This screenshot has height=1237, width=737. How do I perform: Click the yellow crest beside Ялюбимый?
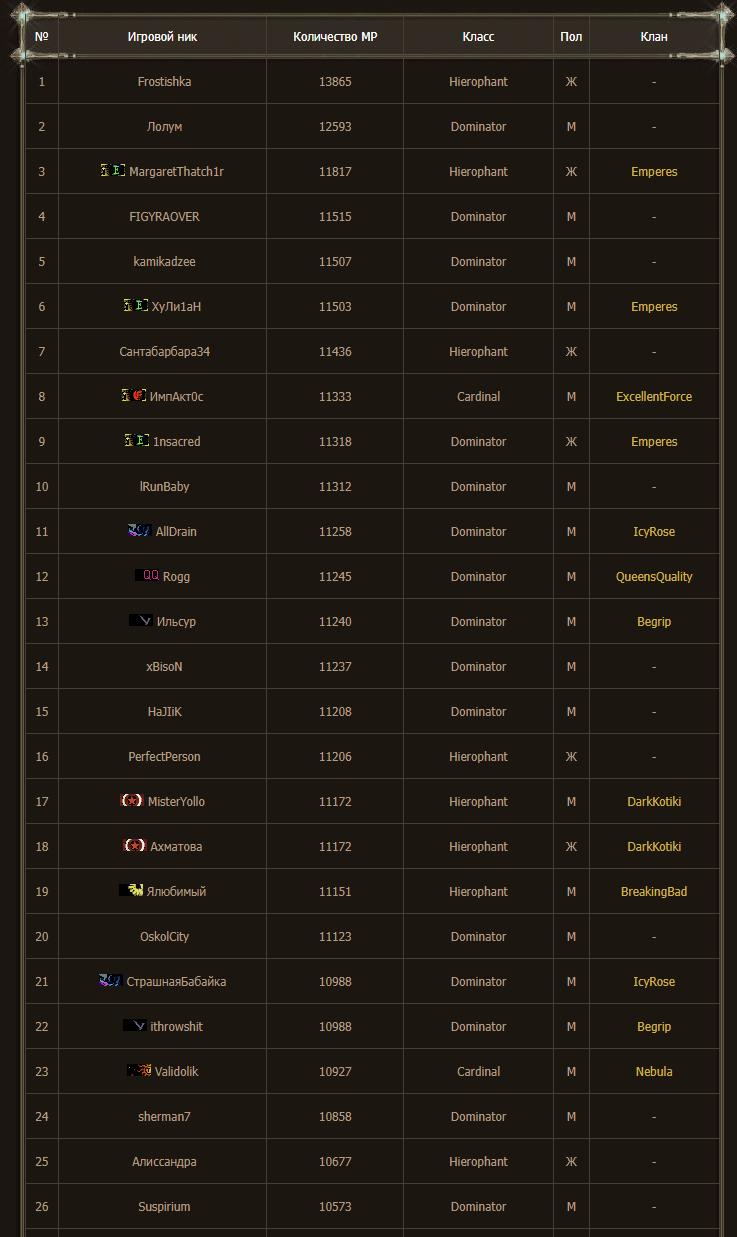tap(132, 891)
